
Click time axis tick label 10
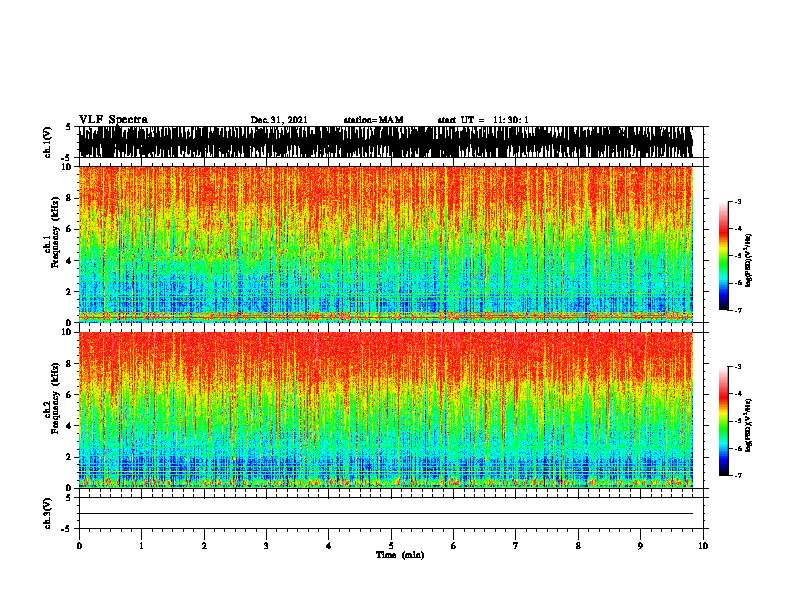point(703,546)
